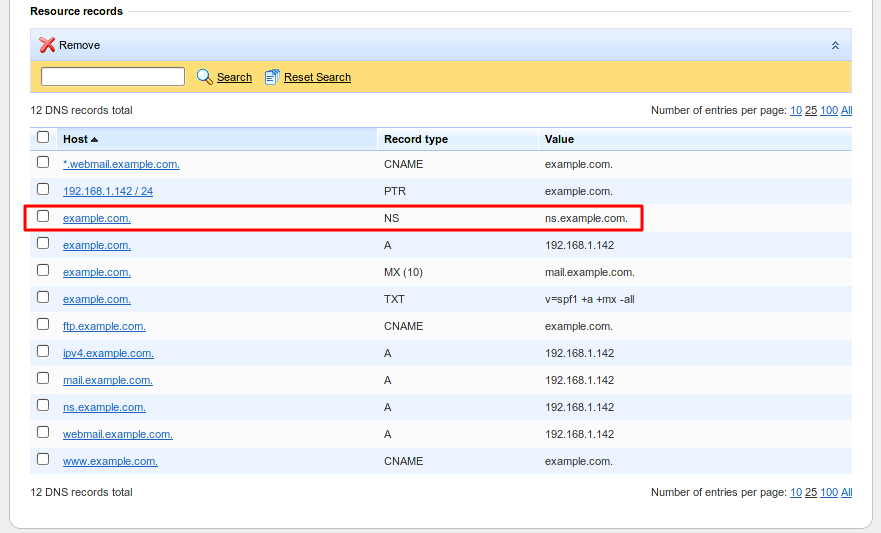The image size is (881, 533).
Task: Click the magnifying glass Search icon
Action: tap(205, 77)
